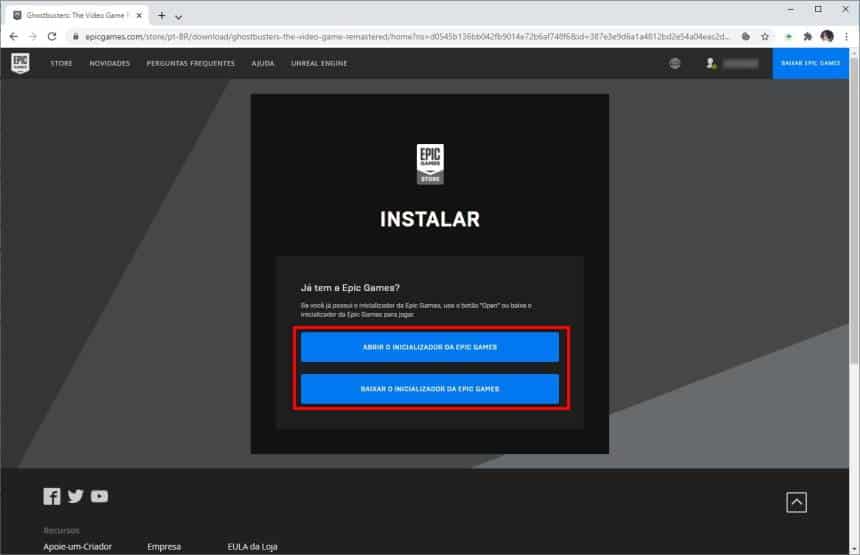Click the 'Já tem a Epic Games?' heading

(350, 288)
